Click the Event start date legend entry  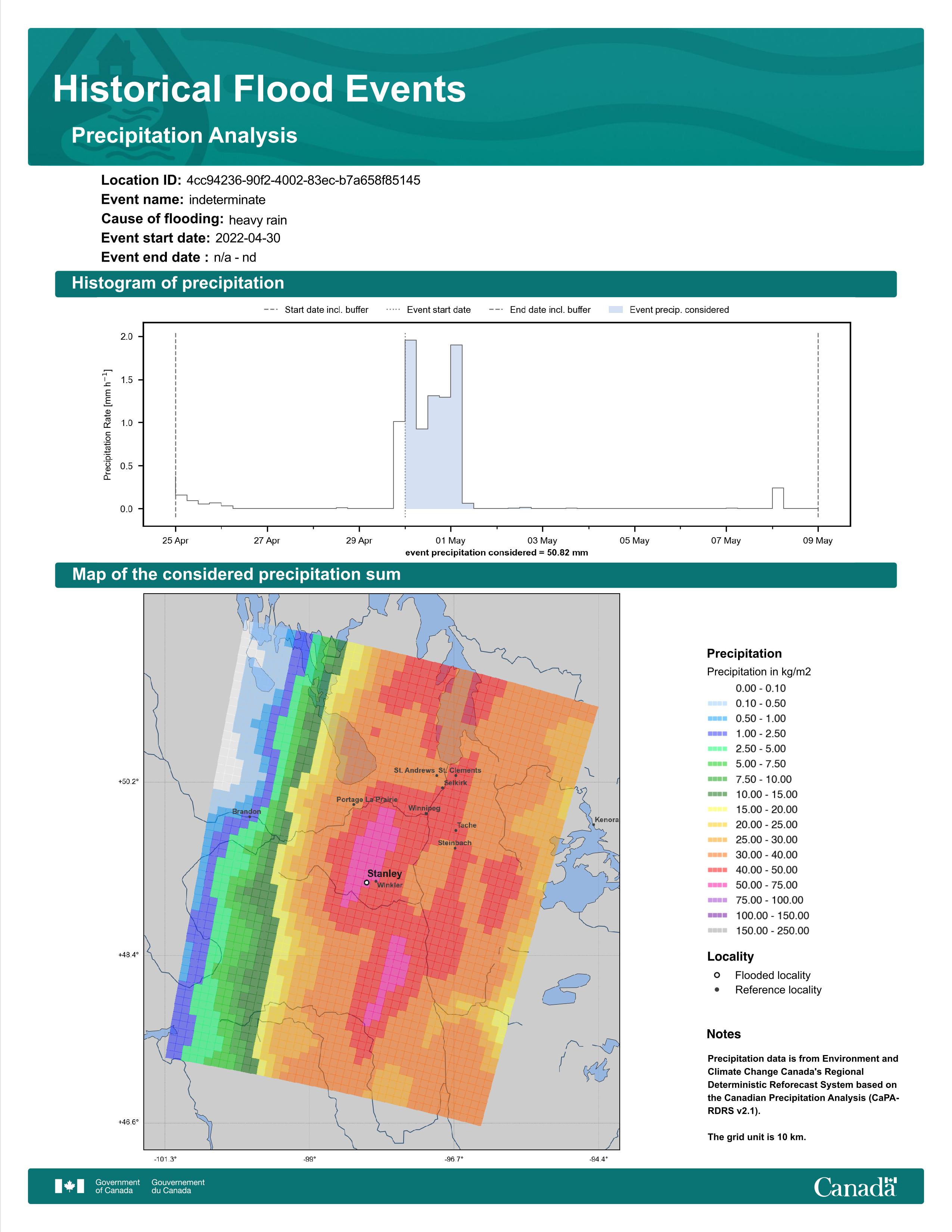pyautogui.click(x=429, y=310)
